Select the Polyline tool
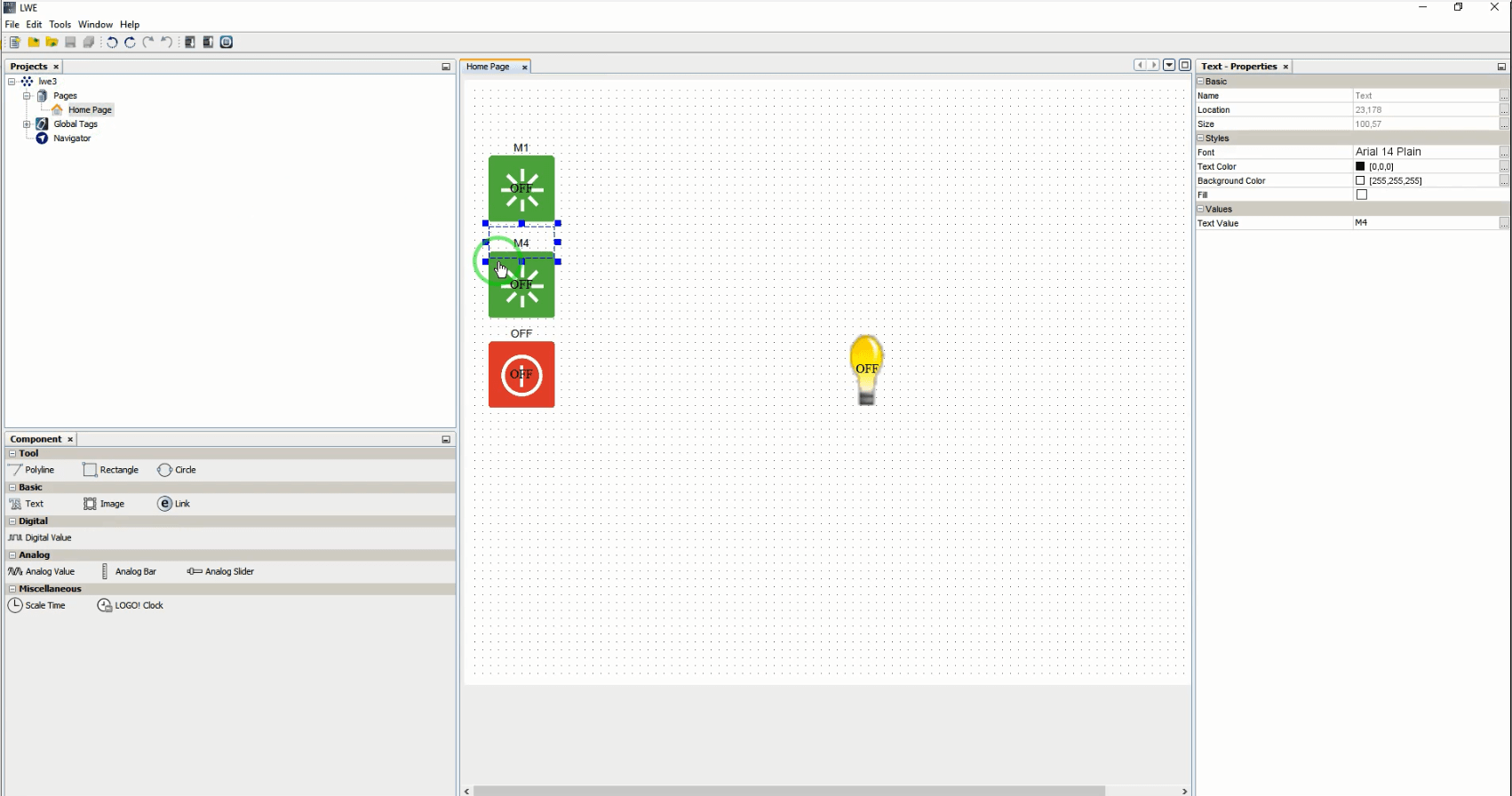Image resolution: width=1512 pixels, height=796 pixels. [32, 470]
